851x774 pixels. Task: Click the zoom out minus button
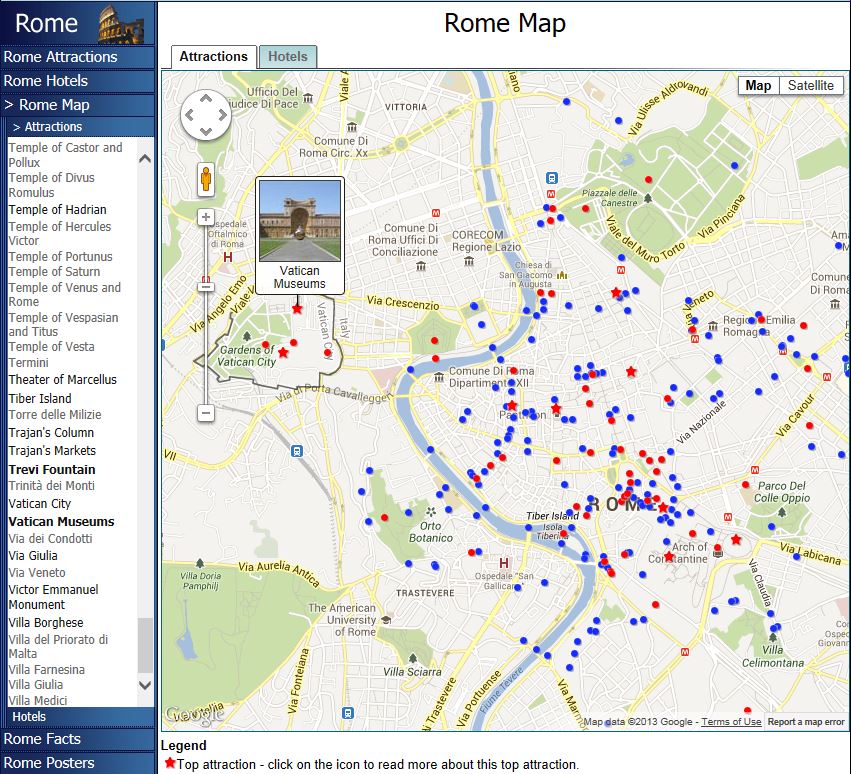click(206, 413)
